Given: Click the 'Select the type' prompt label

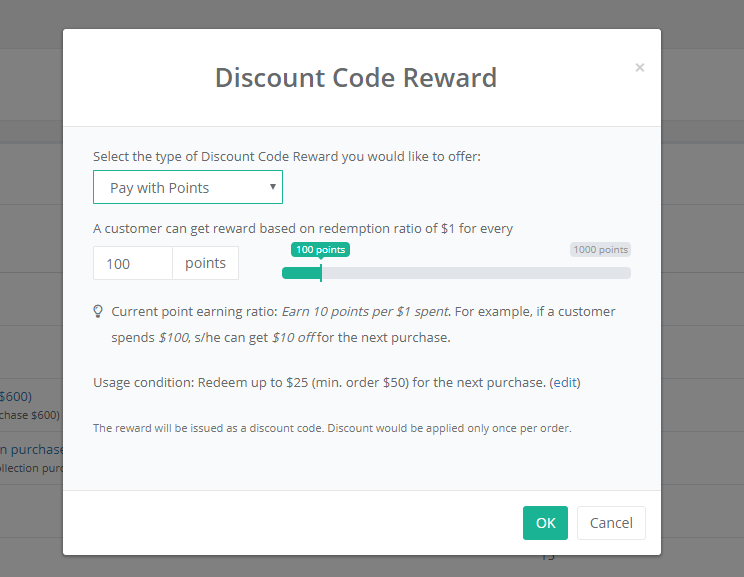Looking at the screenshot, I should tap(287, 157).
